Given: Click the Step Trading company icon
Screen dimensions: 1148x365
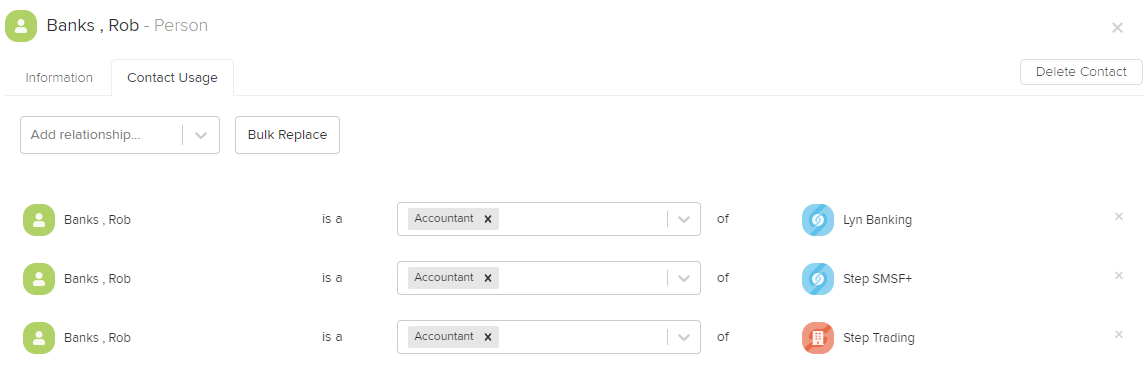Looking at the screenshot, I should (x=818, y=337).
